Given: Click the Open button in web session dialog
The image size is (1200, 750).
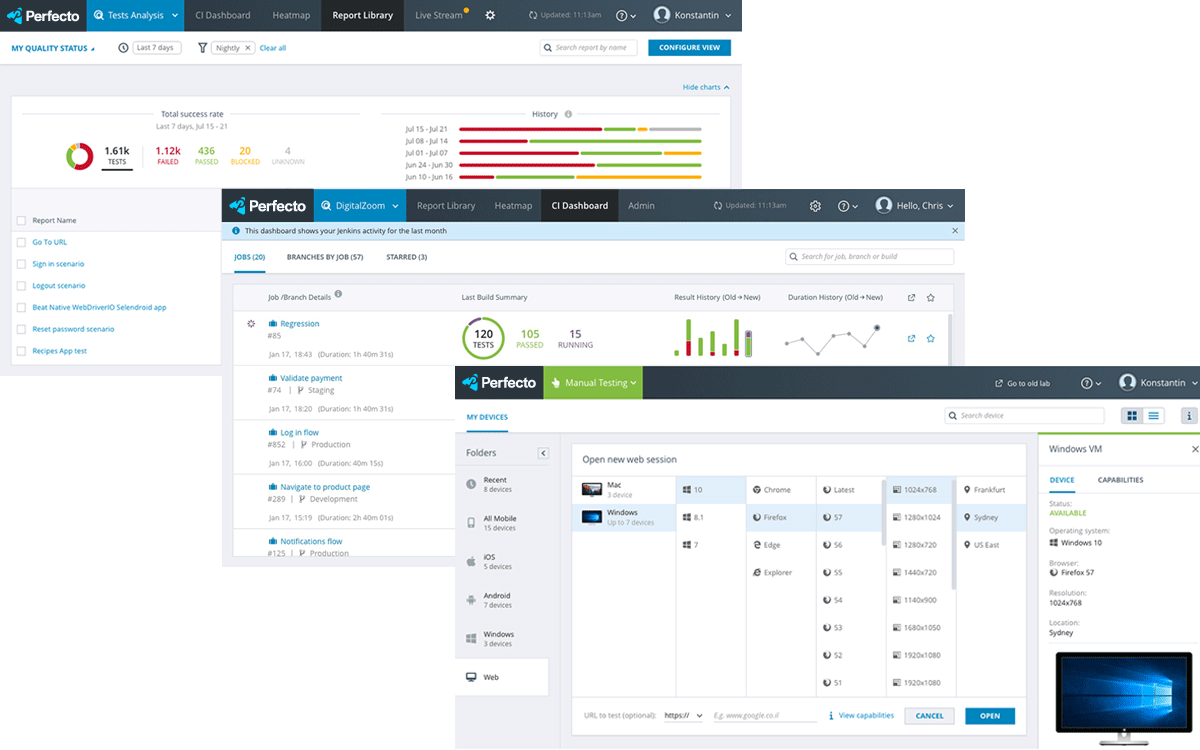Looking at the screenshot, I should pyautogui.click(x=990, y=716).
